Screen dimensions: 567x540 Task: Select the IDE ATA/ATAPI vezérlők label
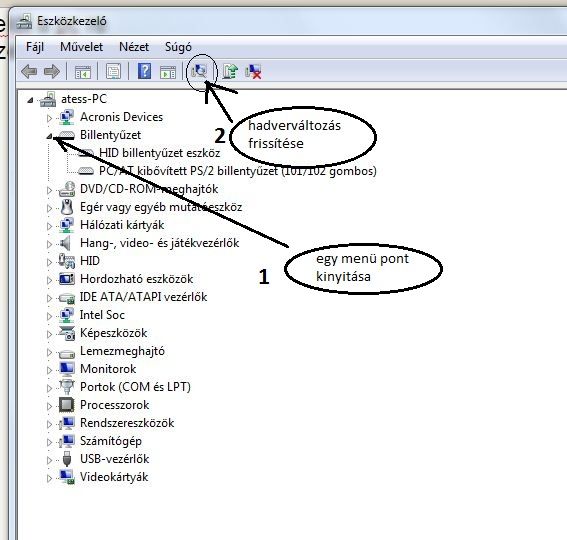tap(143, 297)
